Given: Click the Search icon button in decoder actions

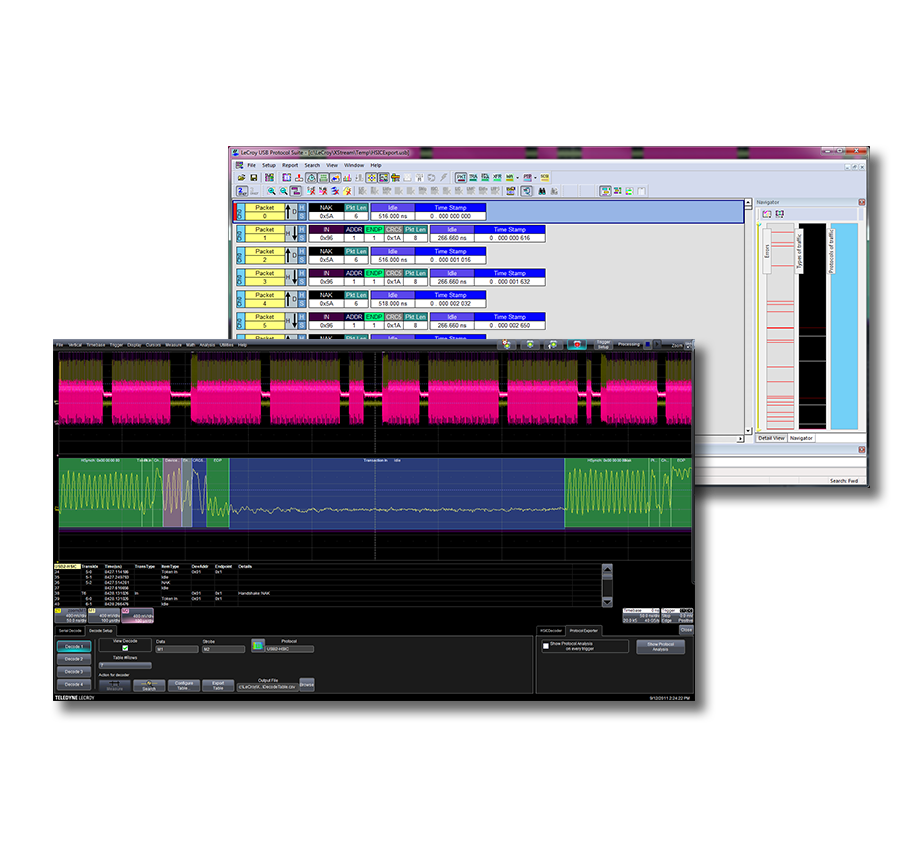Looking at the screenshot, I should click(149, 686).
